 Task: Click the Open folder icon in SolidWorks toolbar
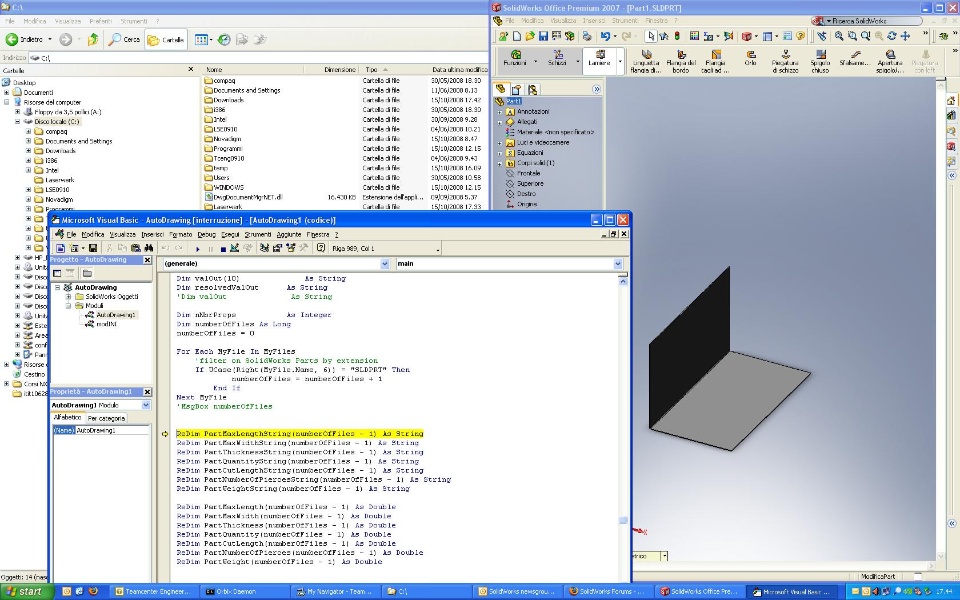(x=530, y=36)
